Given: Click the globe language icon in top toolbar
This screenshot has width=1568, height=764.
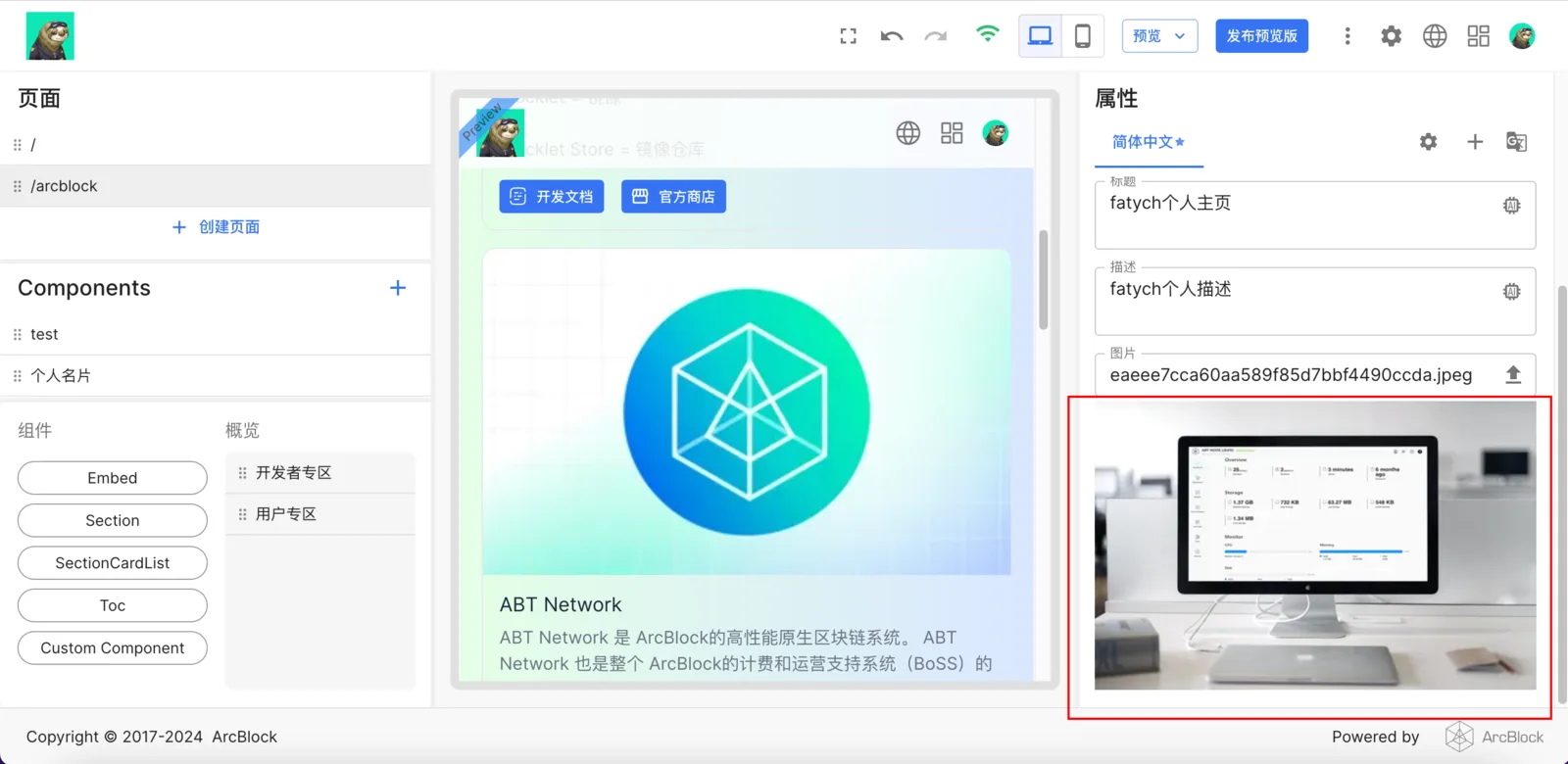Looking at the screenshot, I should (1435, 36).
